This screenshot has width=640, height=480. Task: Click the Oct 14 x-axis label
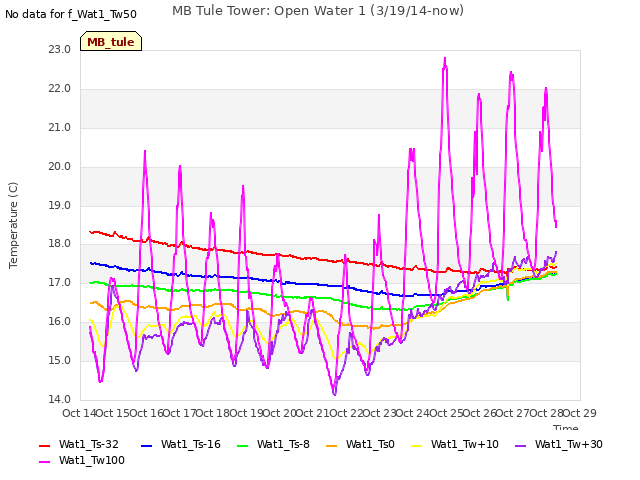pyautogui.click(x=79, y=413)
